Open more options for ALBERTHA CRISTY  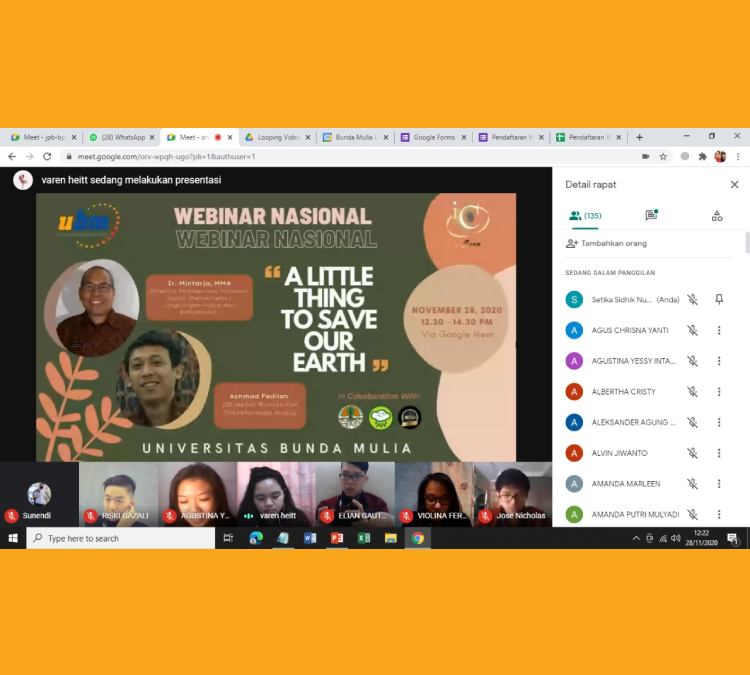coord(718,392)
